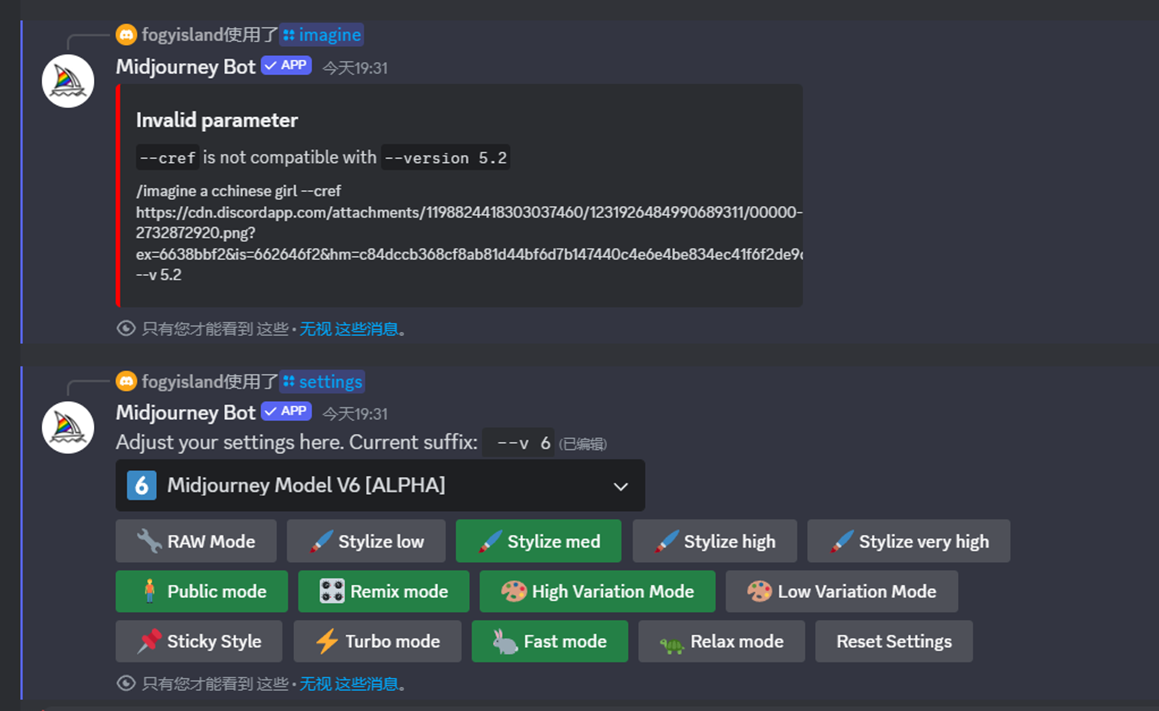Click the Midjourney Bot name on the settings message
Viewport: 1159px width, 711px height.
click(186, 412)
